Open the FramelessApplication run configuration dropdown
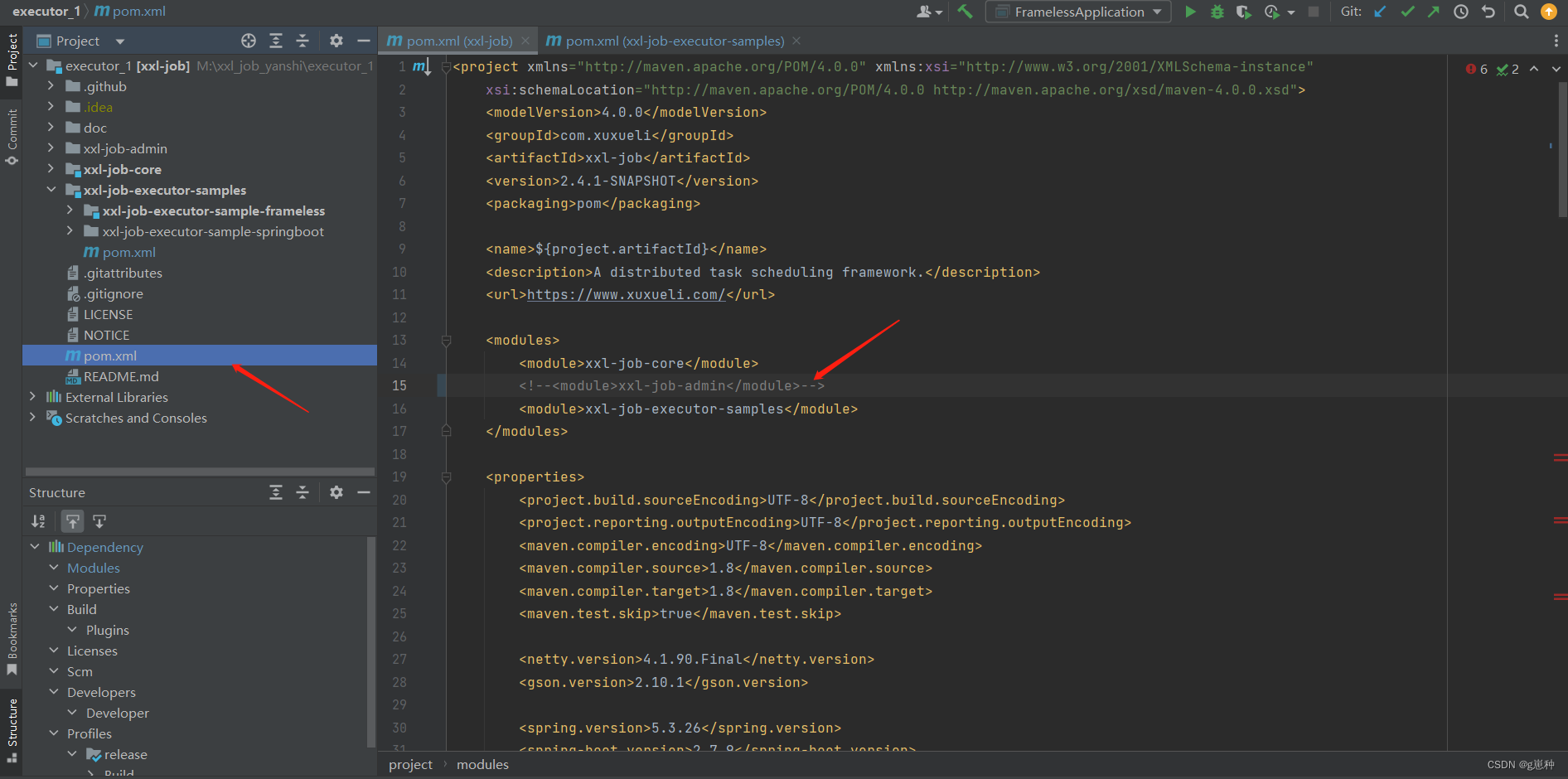 pos(1078,12)
